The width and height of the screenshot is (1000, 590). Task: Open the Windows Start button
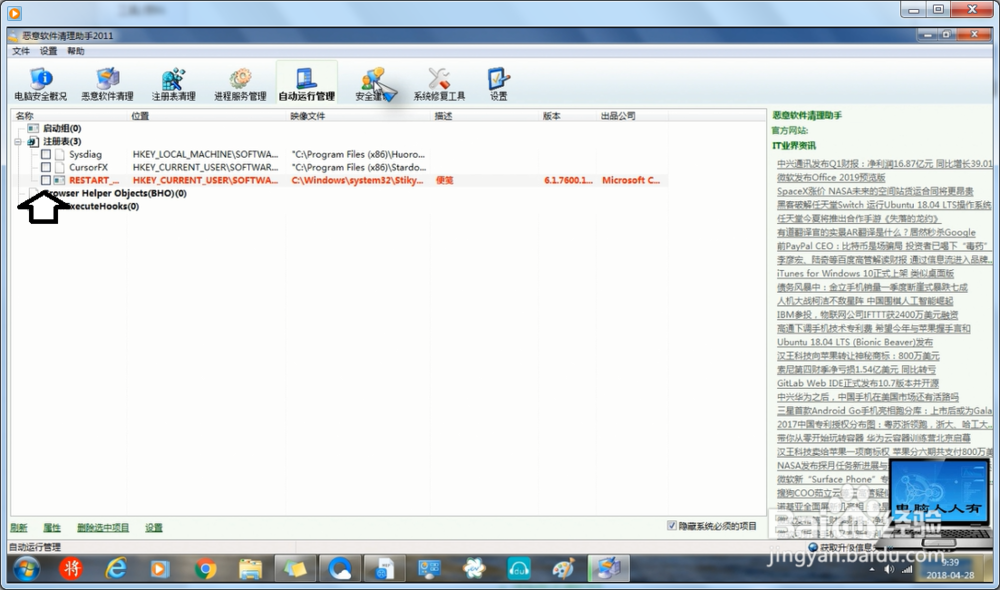point(26,568)
